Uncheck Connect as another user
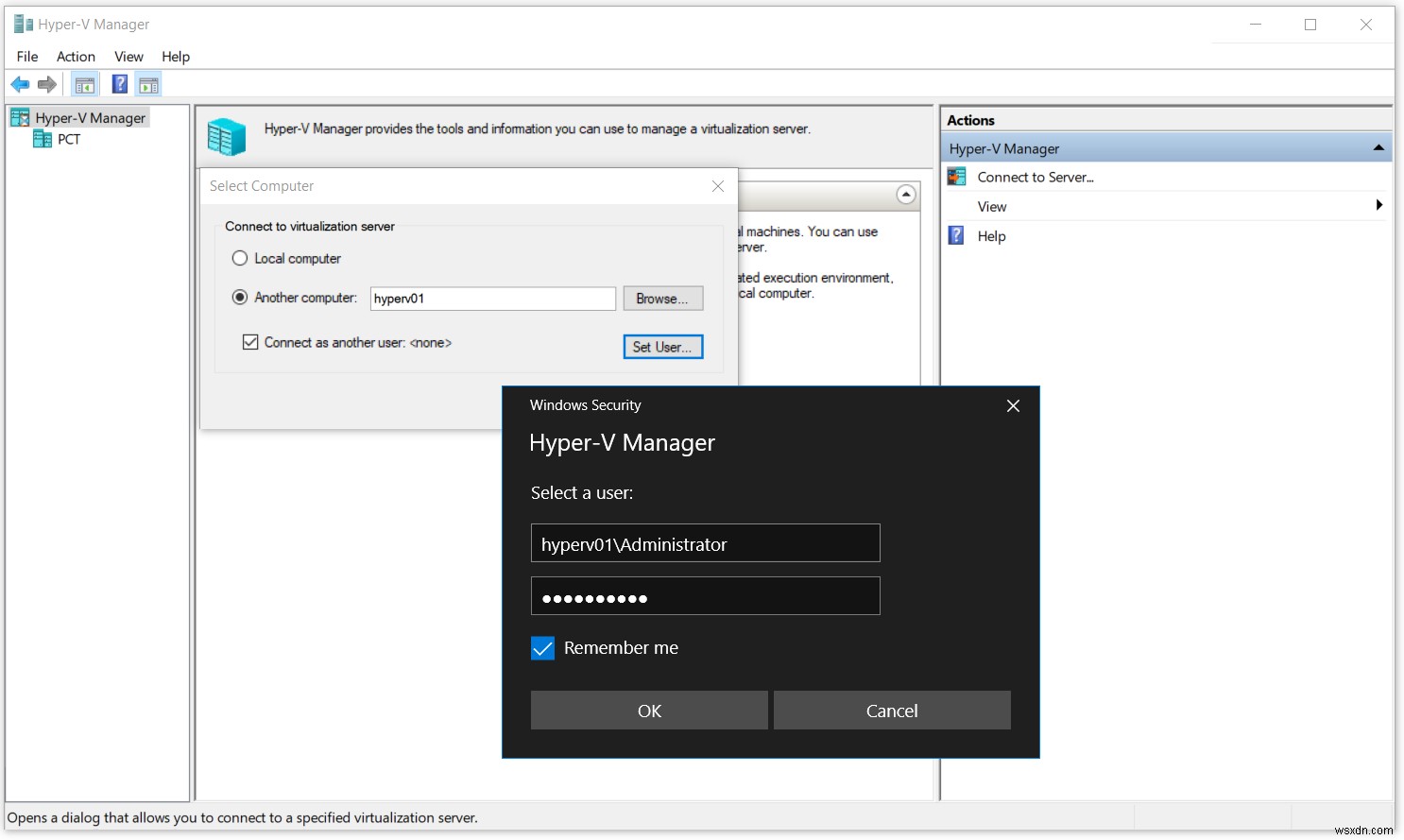 coord(250,341)
